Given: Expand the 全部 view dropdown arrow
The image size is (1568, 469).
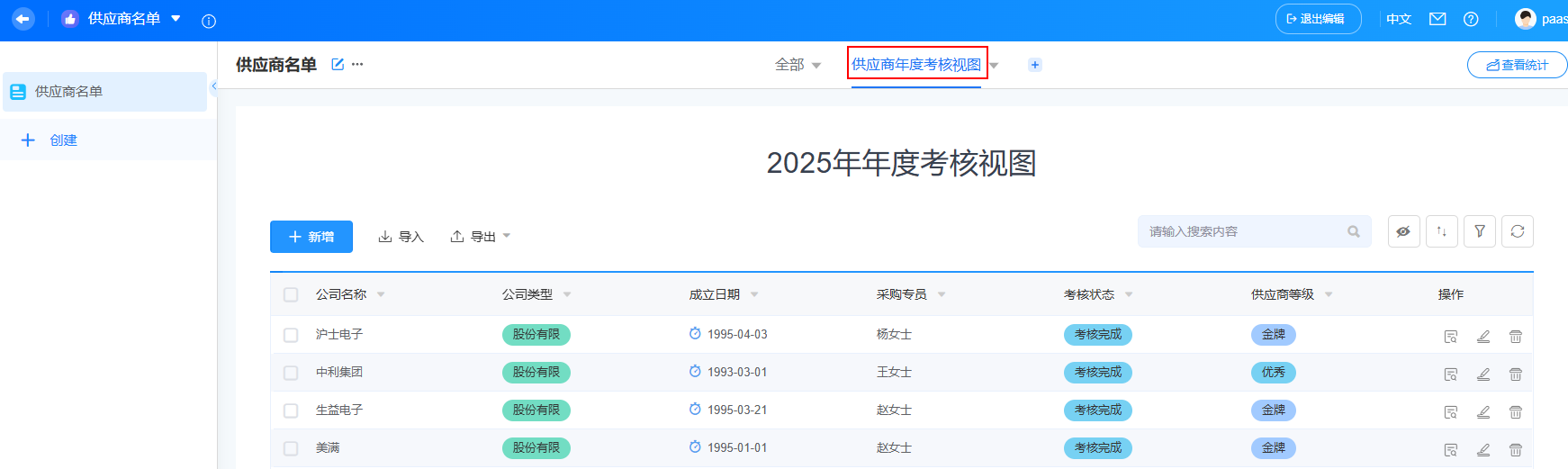Looking at the screenshot, I should (816, 66).
